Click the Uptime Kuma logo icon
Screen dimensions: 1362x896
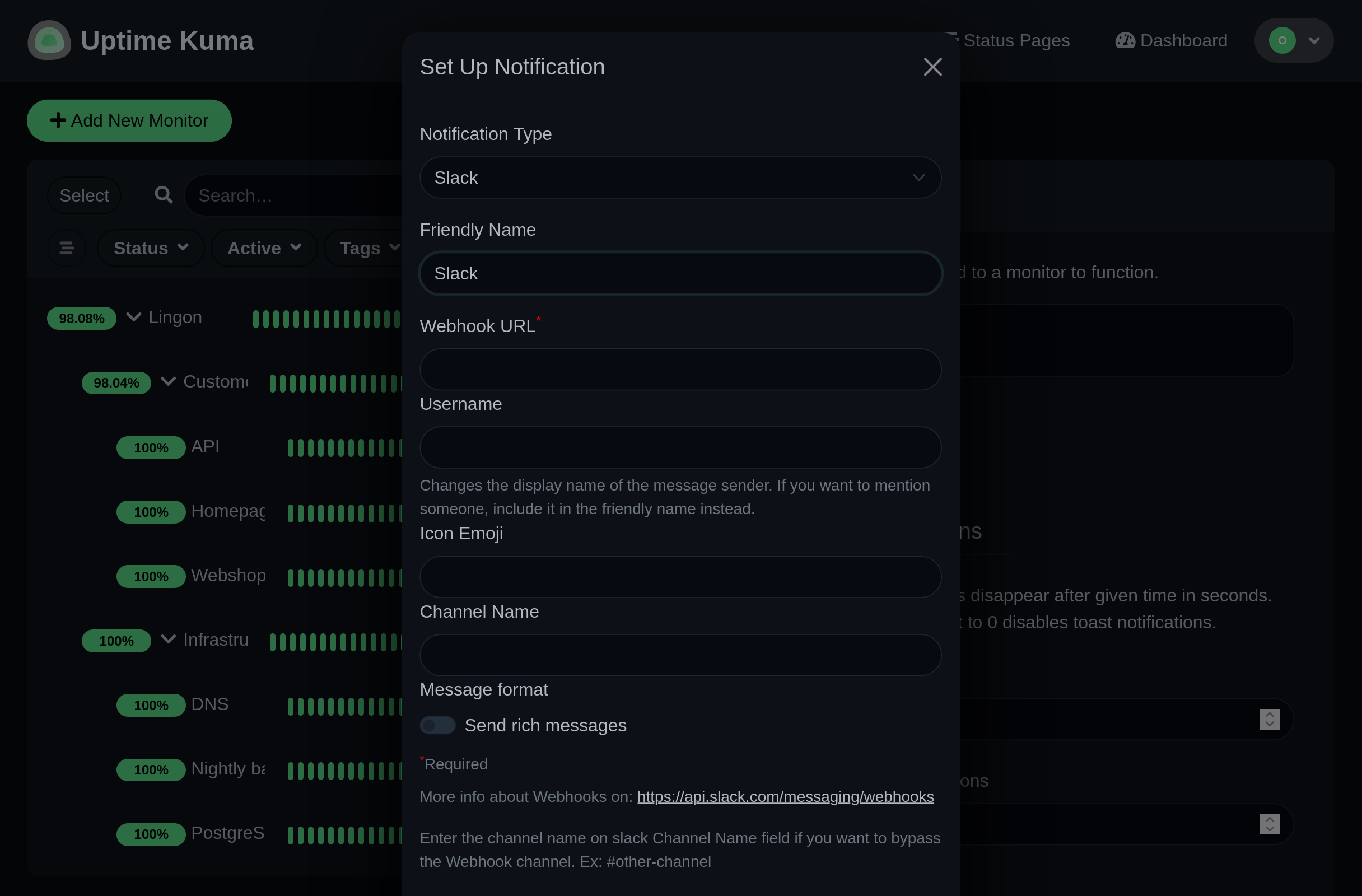click(49, 40)
